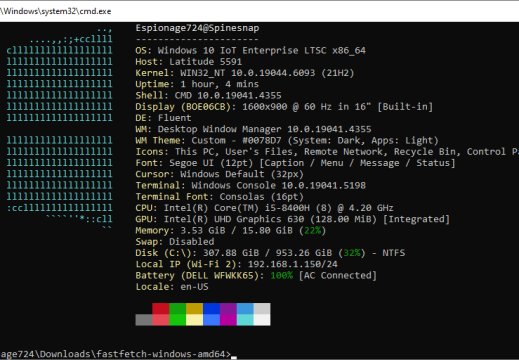The width and height of the screenshot is (519, 360).
Task: Click the light gray color block
Action: [x=262, y=309]
